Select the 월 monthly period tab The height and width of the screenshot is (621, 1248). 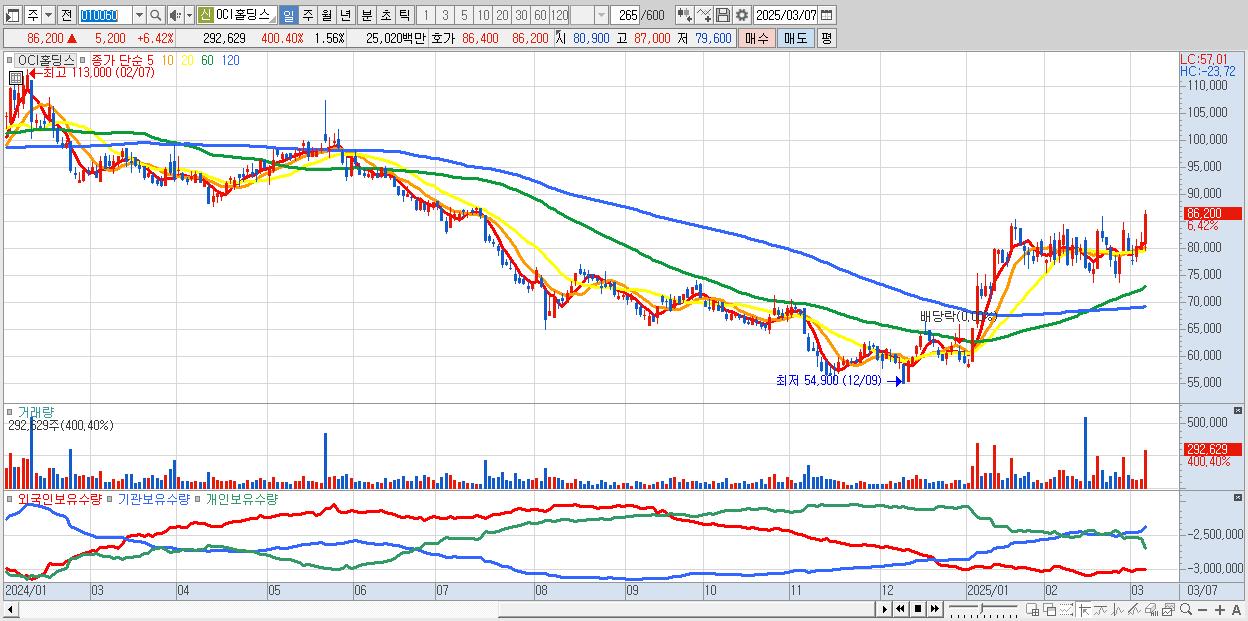click(326, 16)
